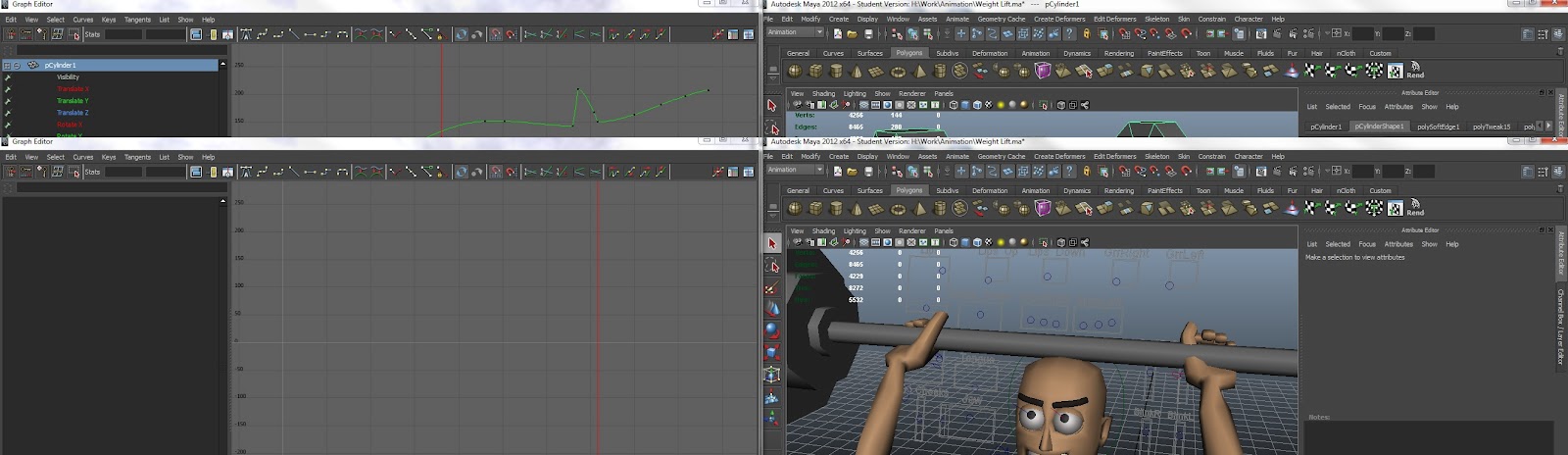
Task: Click peak keyframe on green curve
Action: [x=577, y=89]
